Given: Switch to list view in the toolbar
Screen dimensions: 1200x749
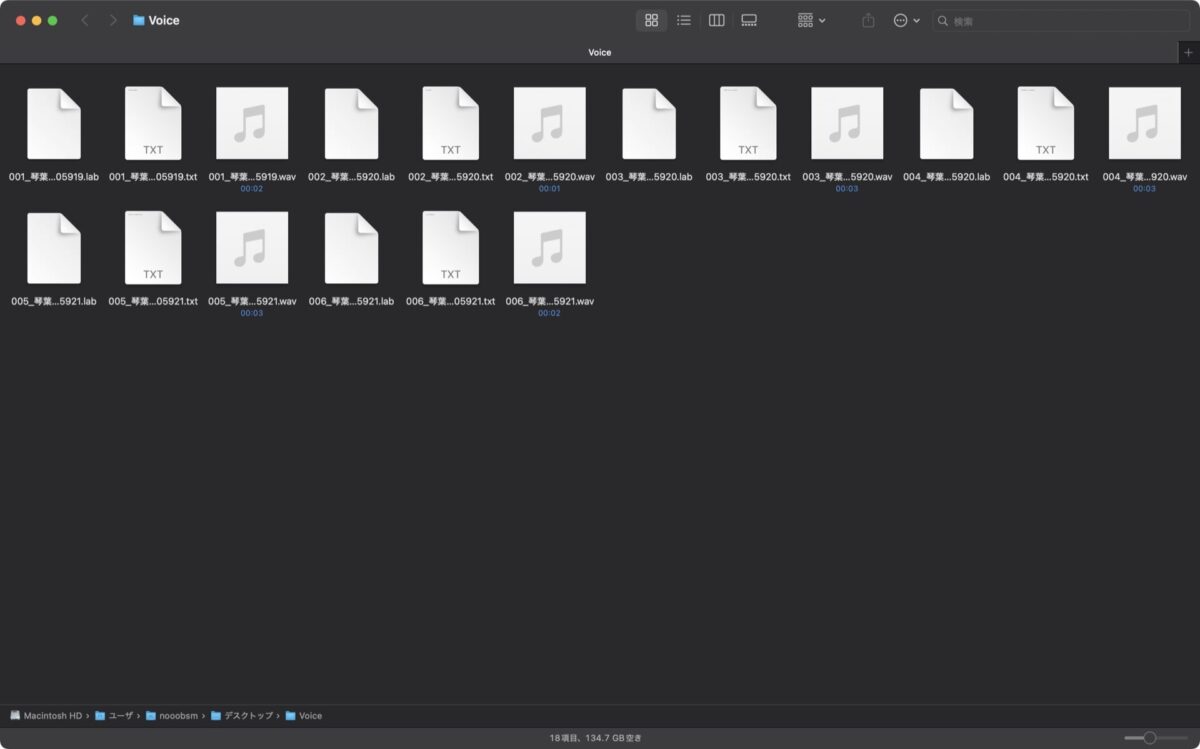Looking at the screenshot, I should pyautogui.click(x=684, y=20).
